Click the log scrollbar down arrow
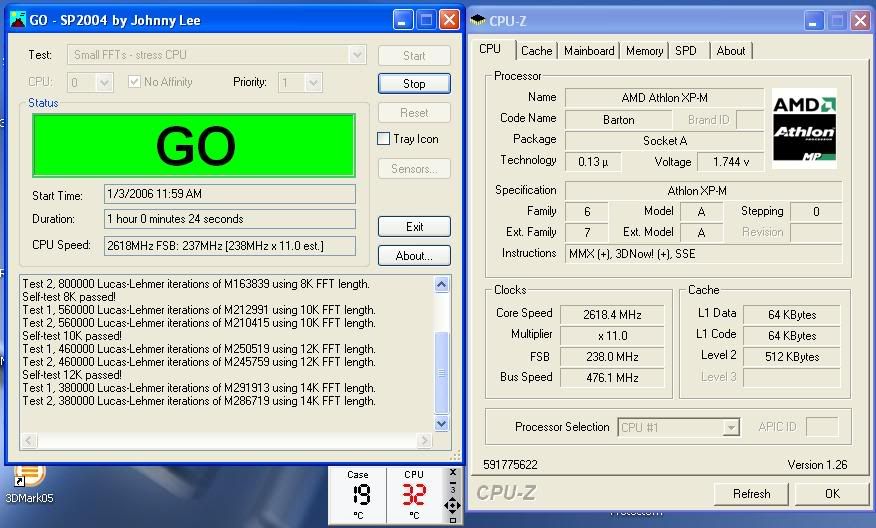Viewport: 876px width, 528px height. click(441, 424)
